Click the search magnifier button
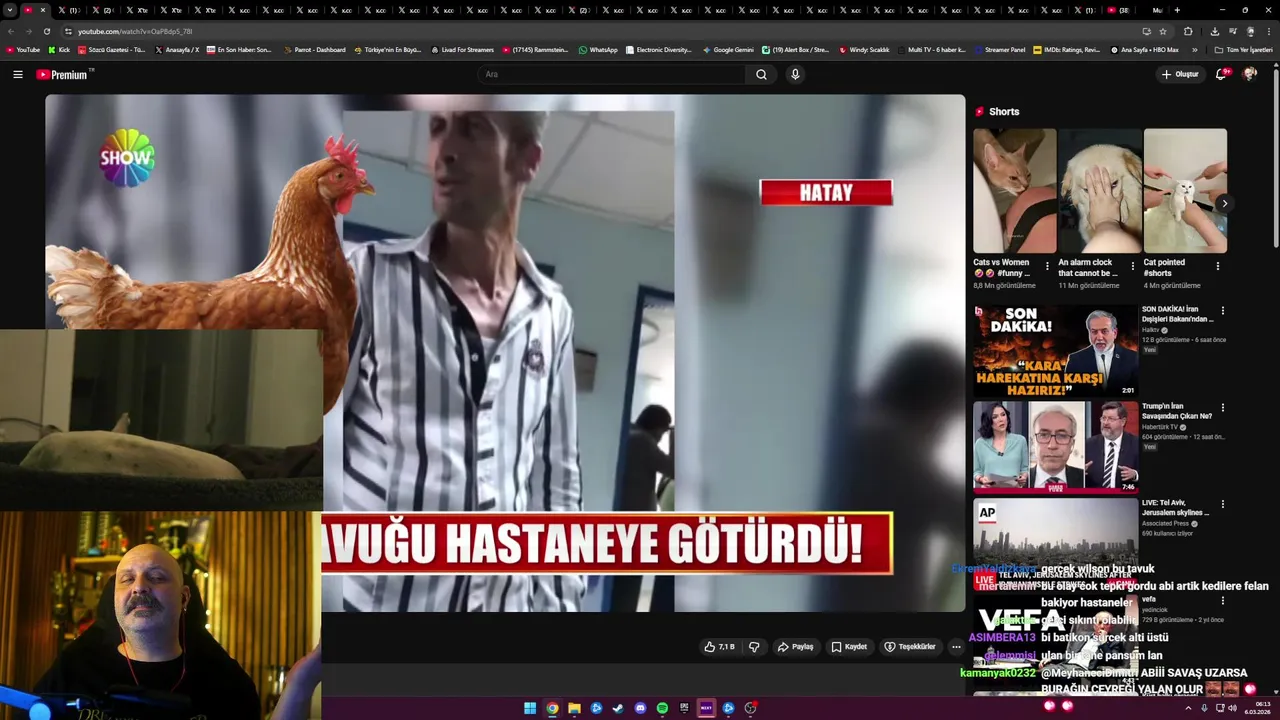The width and height of the screenshot is (1280, 720). [x=761, y=74]
